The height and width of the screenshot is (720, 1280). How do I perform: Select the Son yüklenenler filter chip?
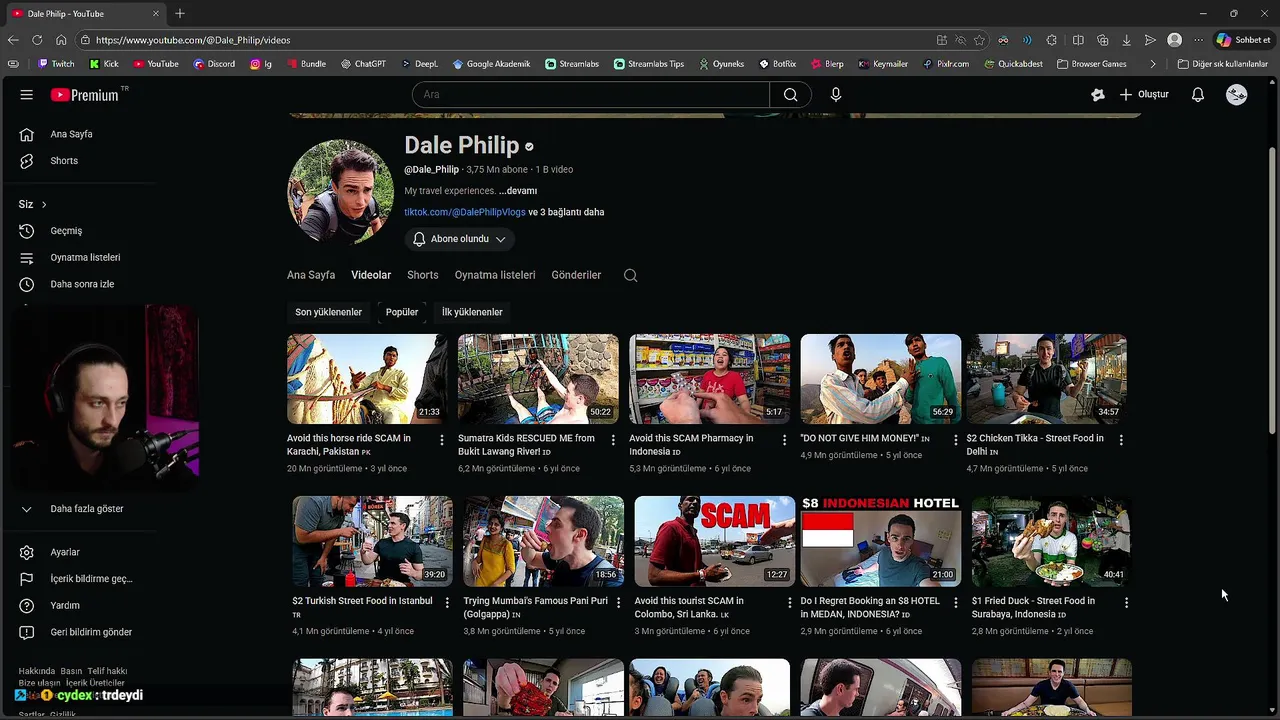tap(328, 312)
